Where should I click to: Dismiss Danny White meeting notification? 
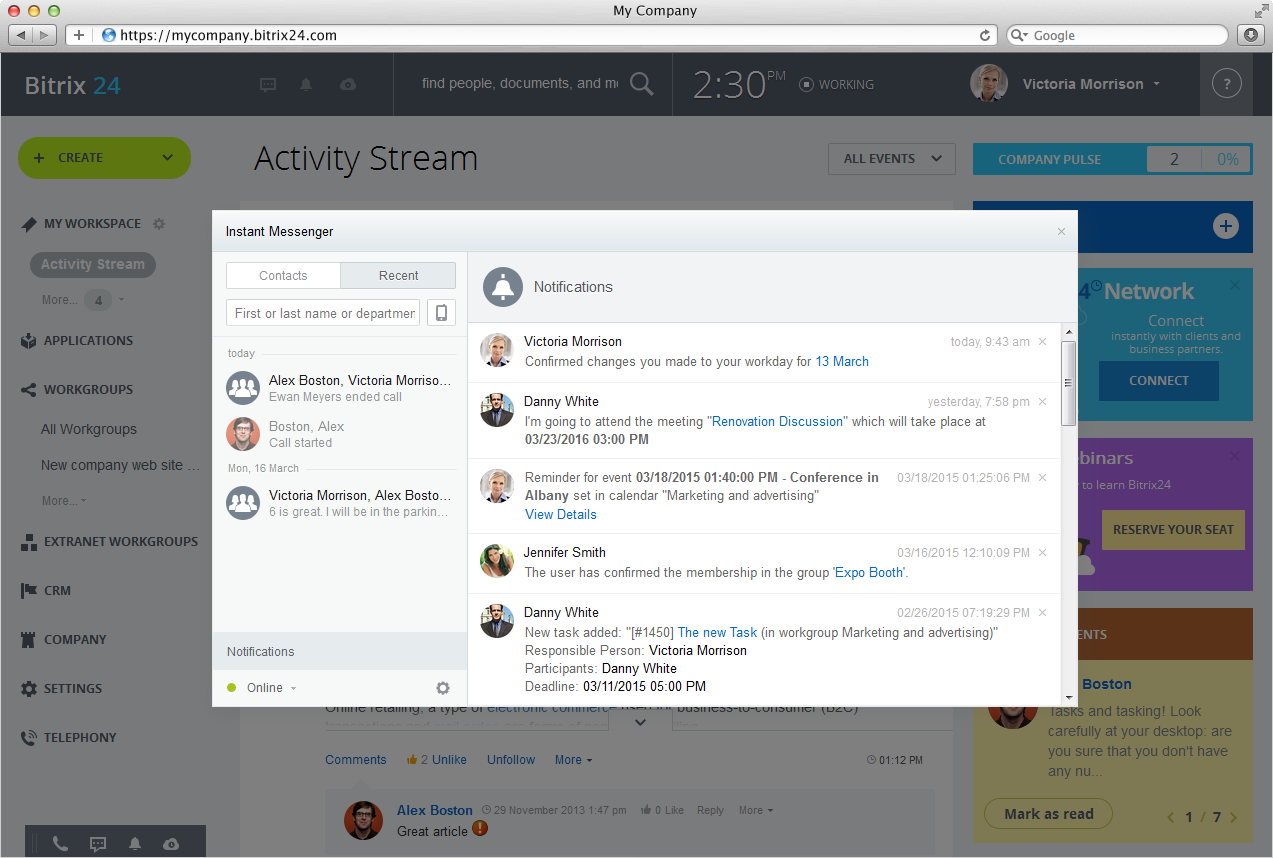click(x=1042, y=402)
